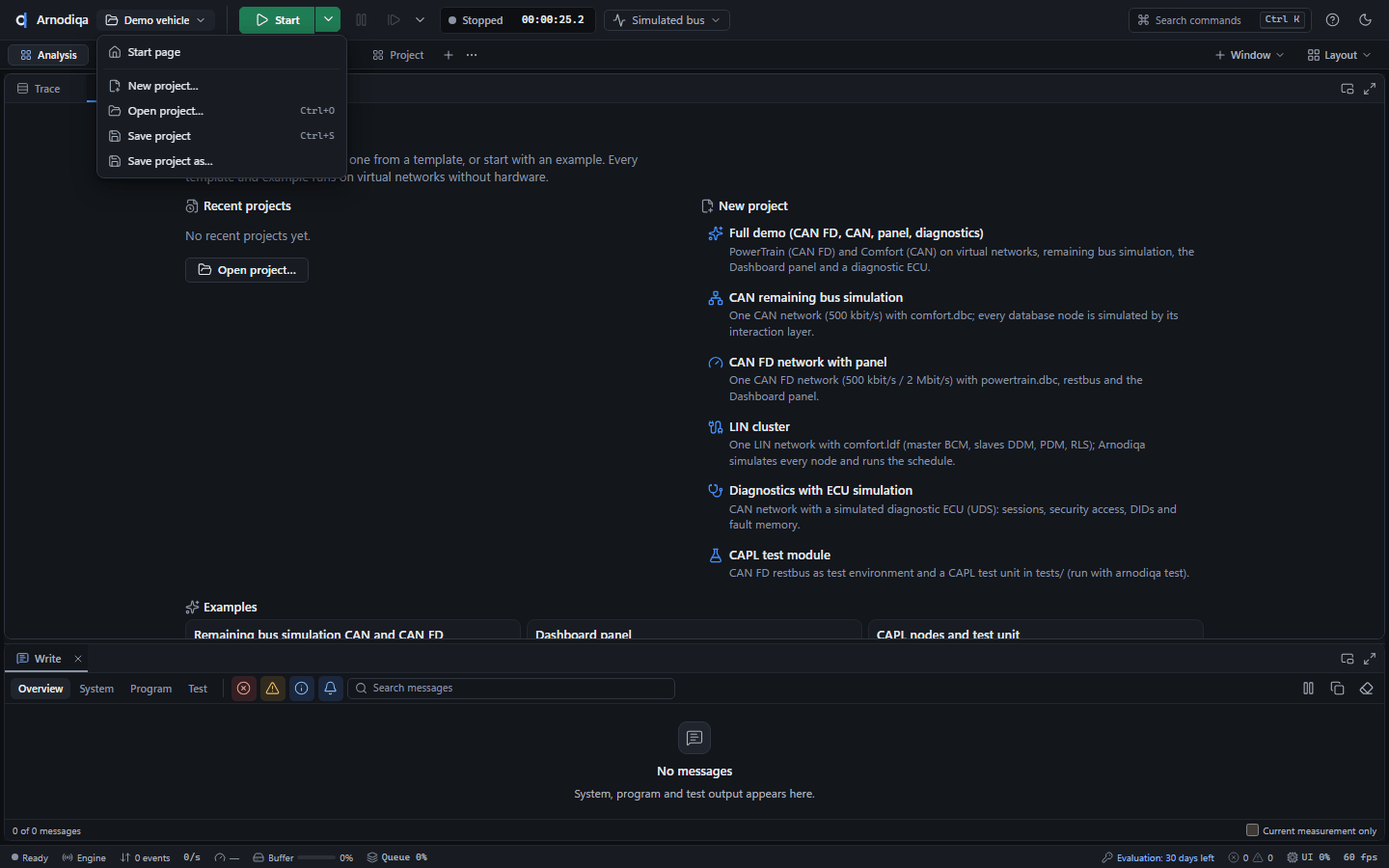Enable Current measurement only checkbox
Image resolution: width=1389 pixels, height=868 pixels.
tap(1252, 829)
